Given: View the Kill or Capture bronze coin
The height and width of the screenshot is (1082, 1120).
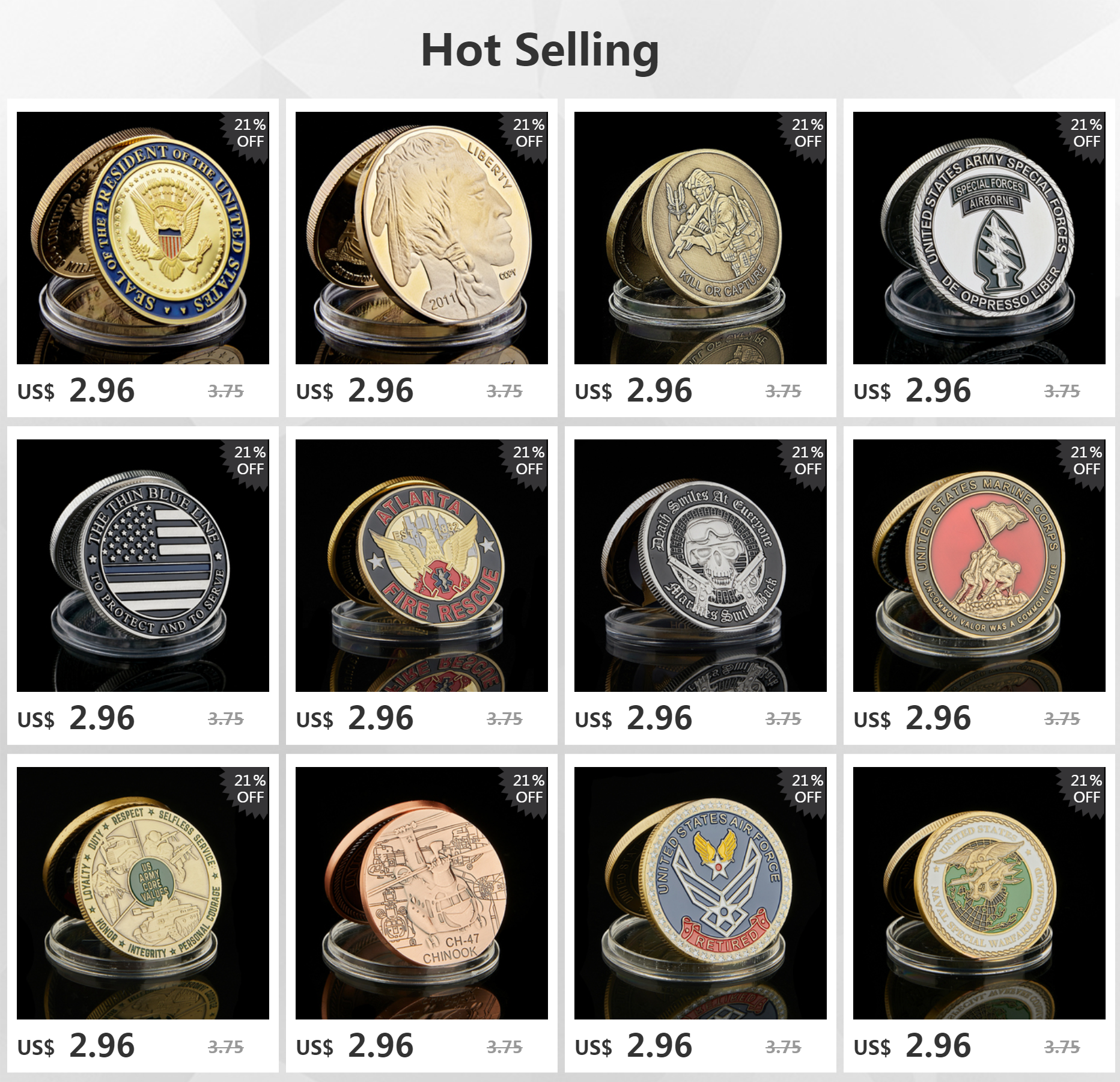Looking at the screenshot, I should [701, 238].
